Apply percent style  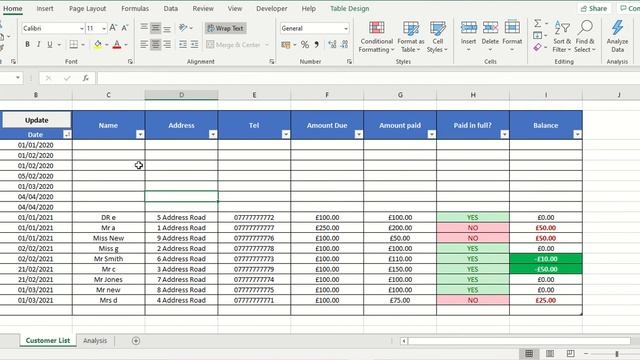click(304, 44)
